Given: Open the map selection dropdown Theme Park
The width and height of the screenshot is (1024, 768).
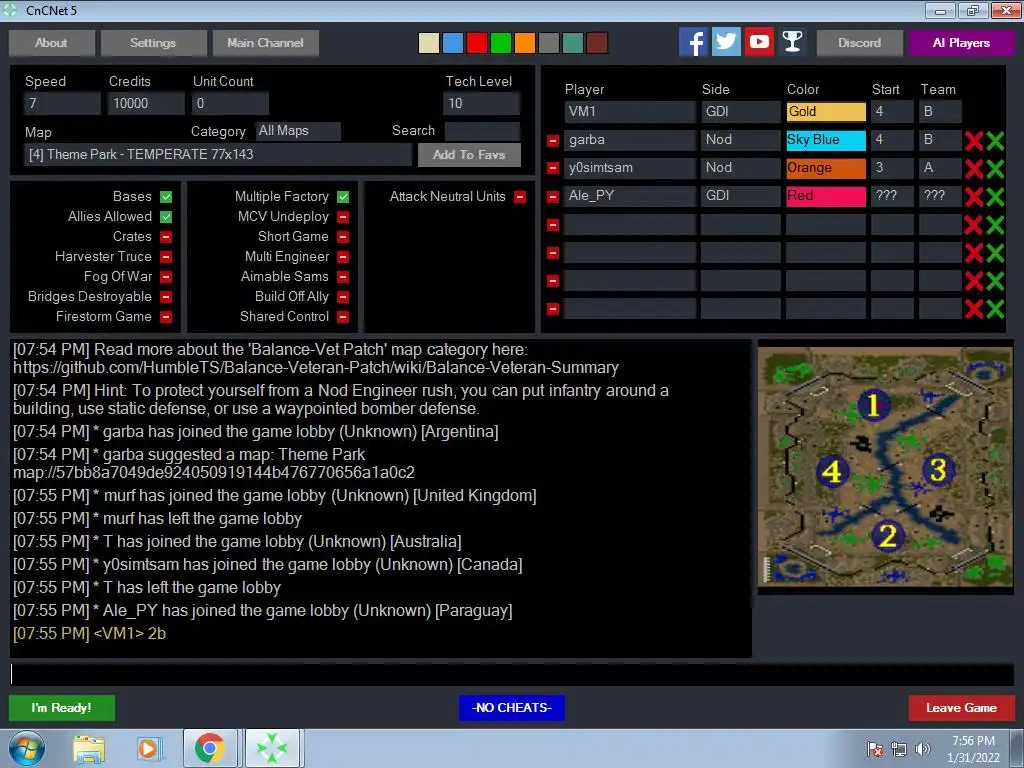Looking at the screenshot, I should coord(218,155).
